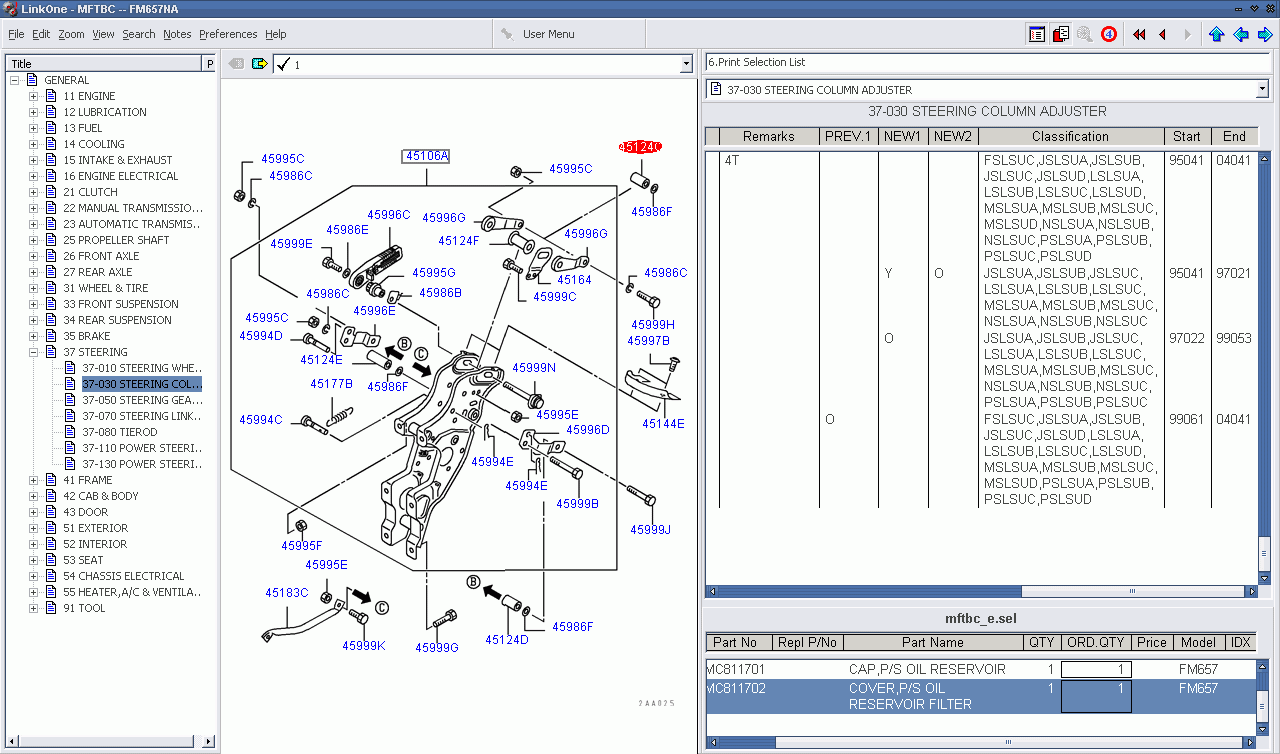Click the red circled number 4 icon
This screenshot has height=754, width=1280.
coord(1109,34)
